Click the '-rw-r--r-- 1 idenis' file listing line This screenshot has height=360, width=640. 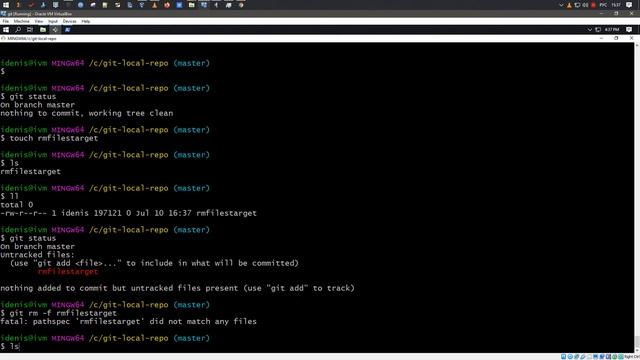(x=129, y=213)
